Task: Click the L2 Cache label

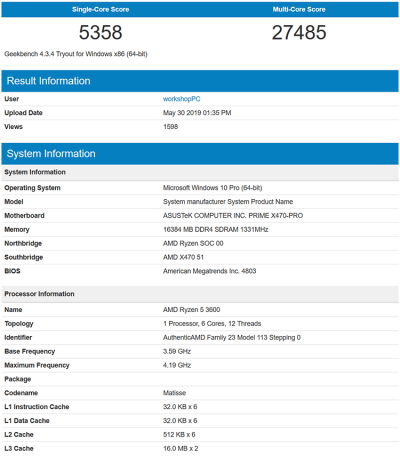Action: click(x=19, y=435)
